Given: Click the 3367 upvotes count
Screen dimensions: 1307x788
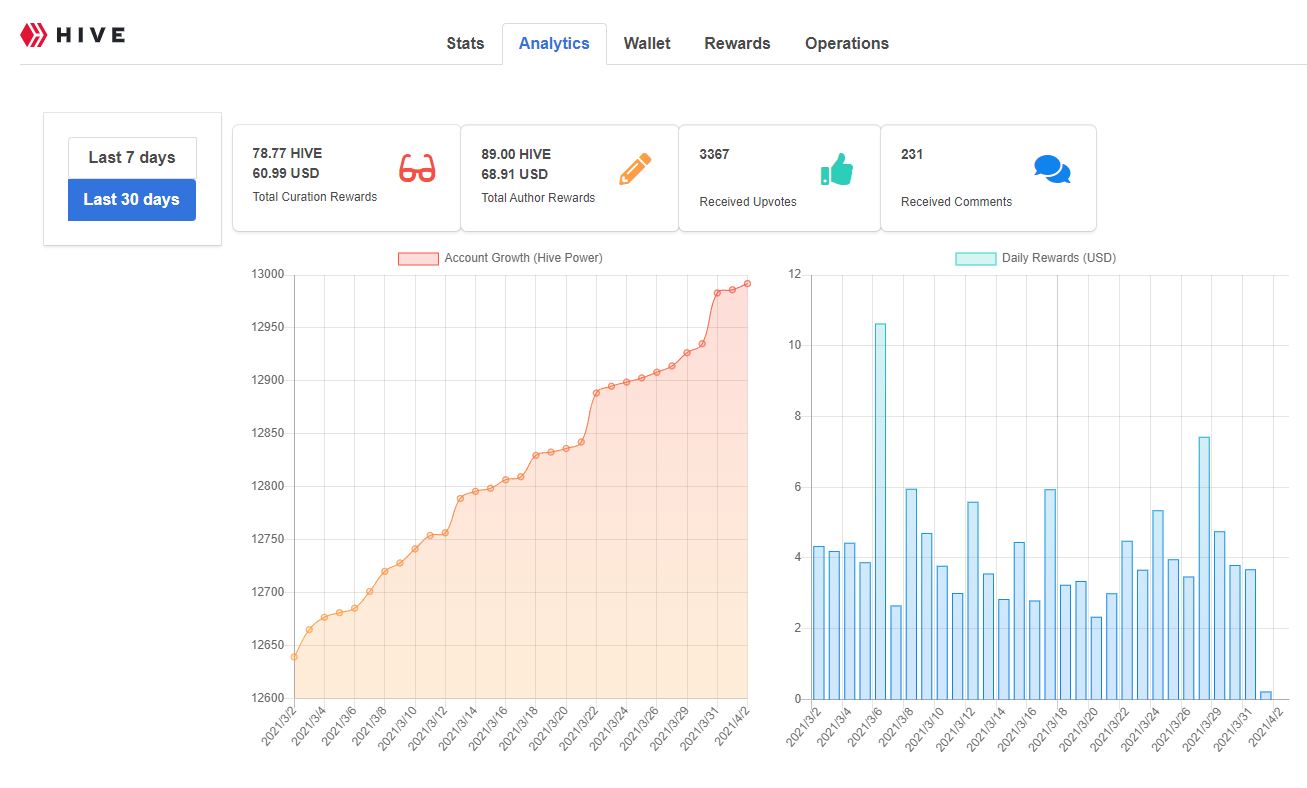Looking at the screenshot, I should tap(714, 154).
